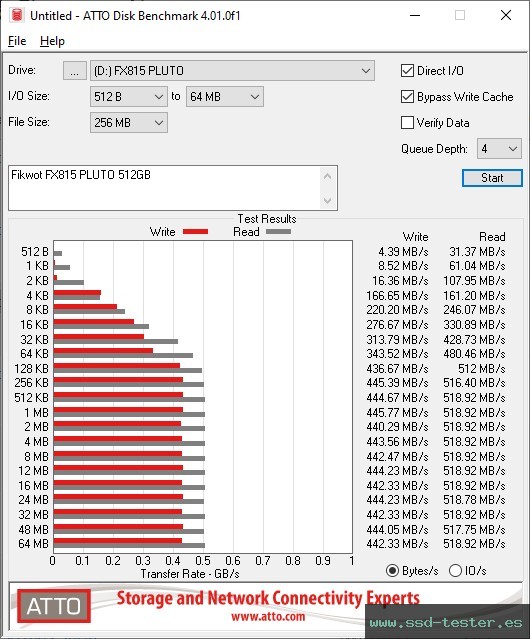Click the 480.46 MB/s read value
Viewport: 530px width, 639px height.
474,353
